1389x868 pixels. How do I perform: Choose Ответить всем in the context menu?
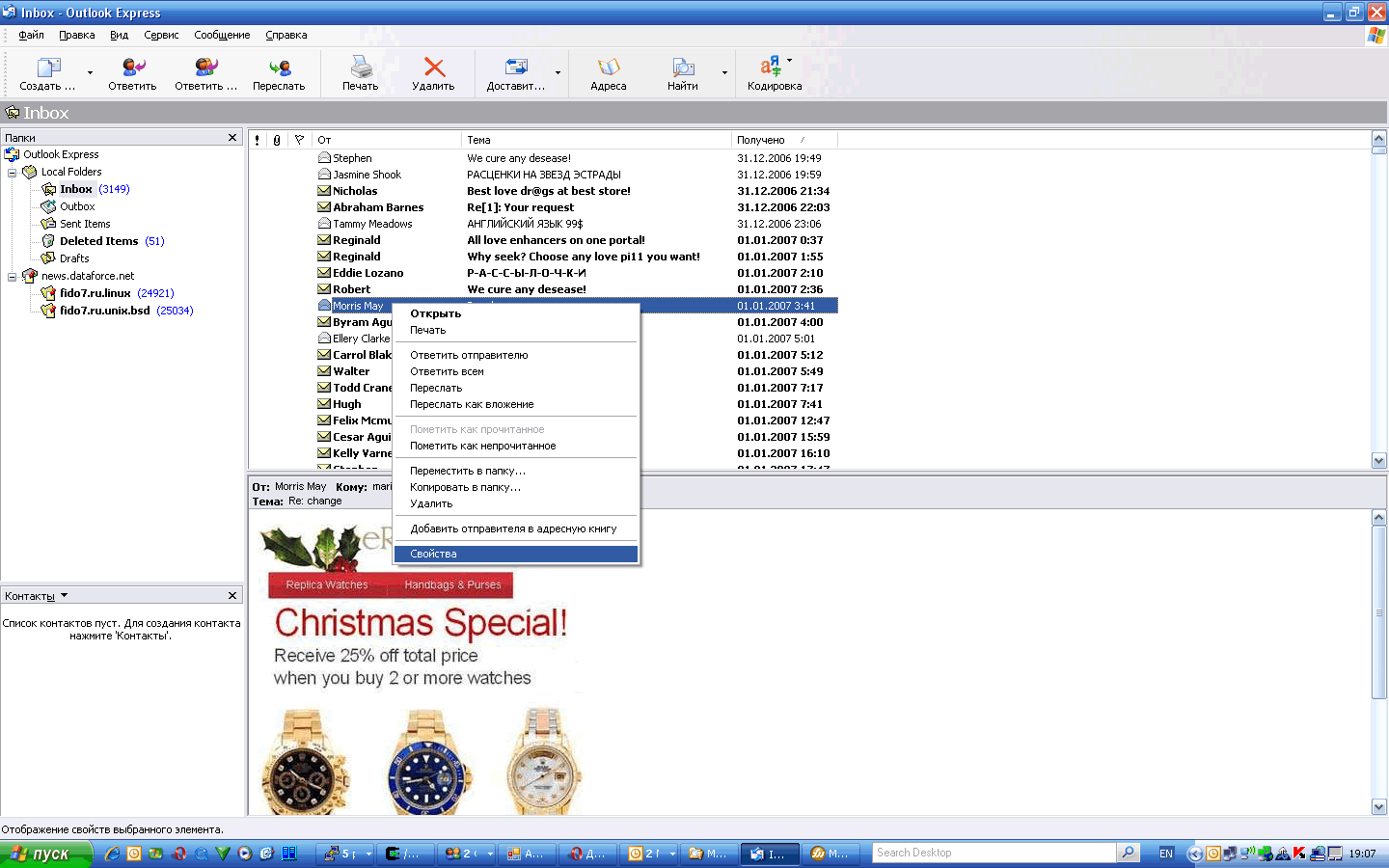(x=516, y=371)
